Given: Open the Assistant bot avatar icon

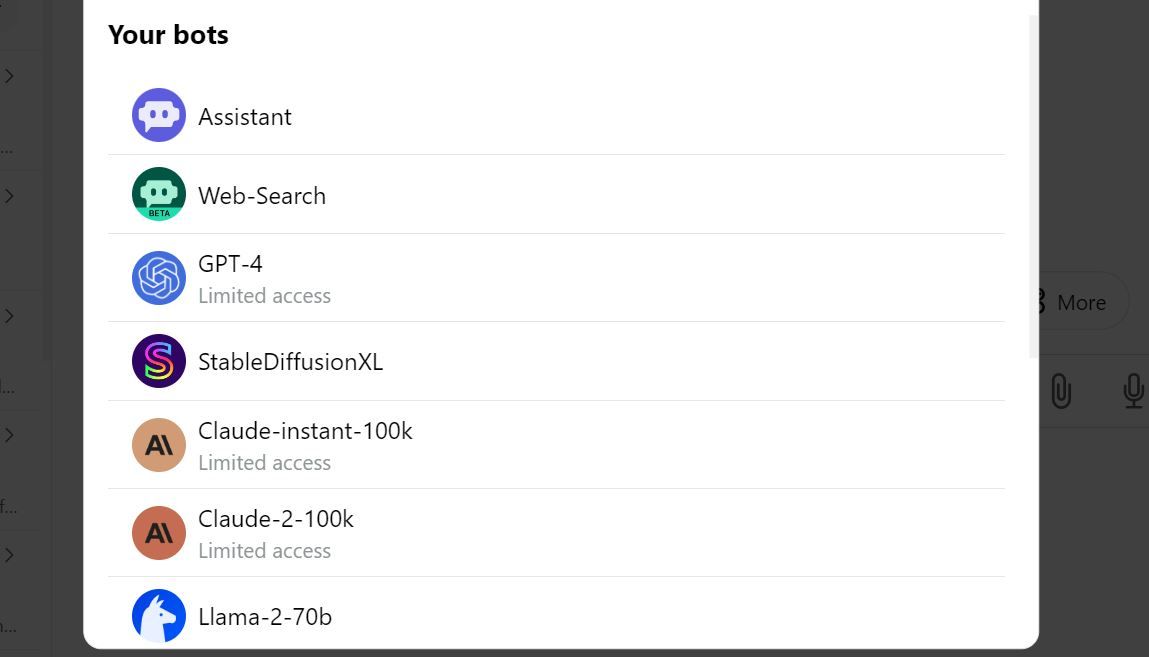Looking at the screenshot, I should [158, 116].
